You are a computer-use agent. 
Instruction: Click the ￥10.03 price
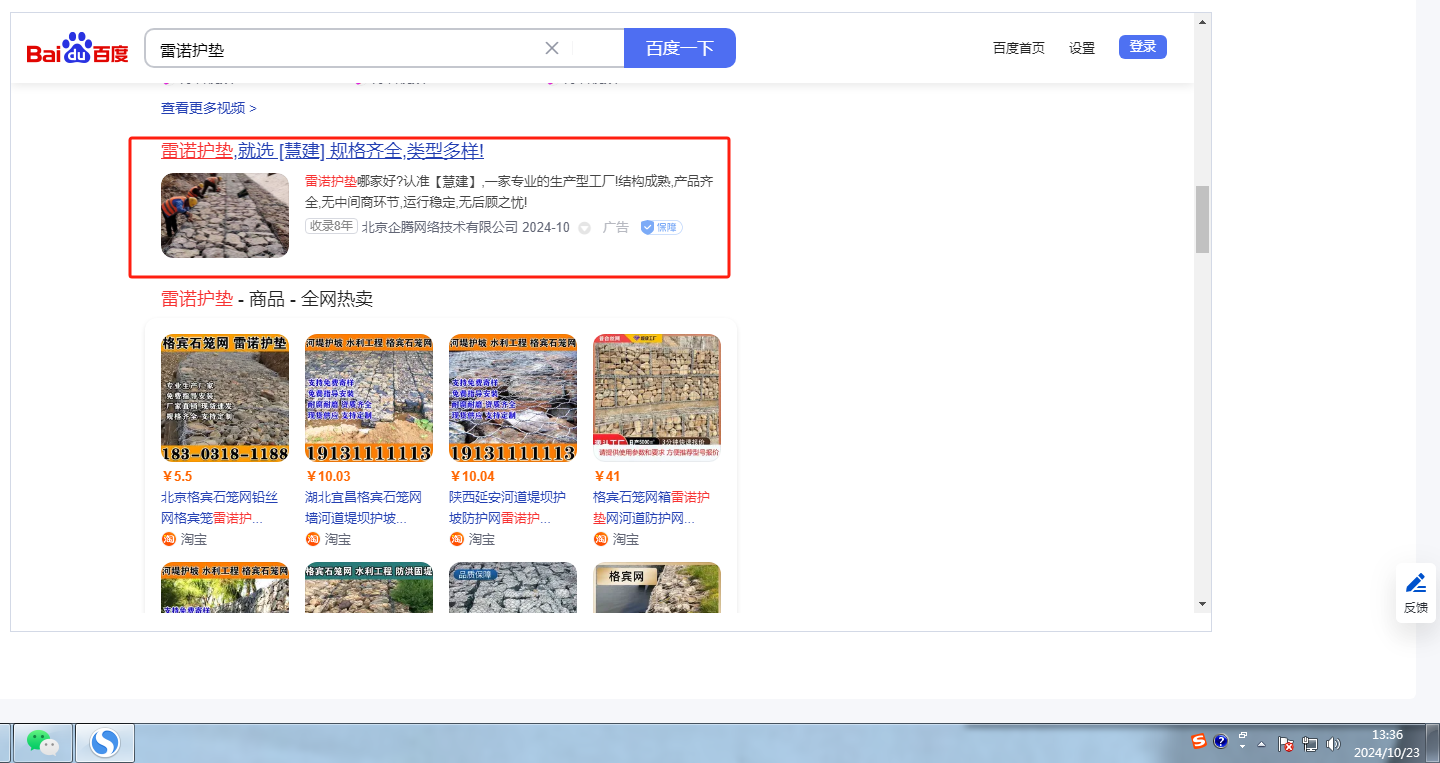pos(328,476)
